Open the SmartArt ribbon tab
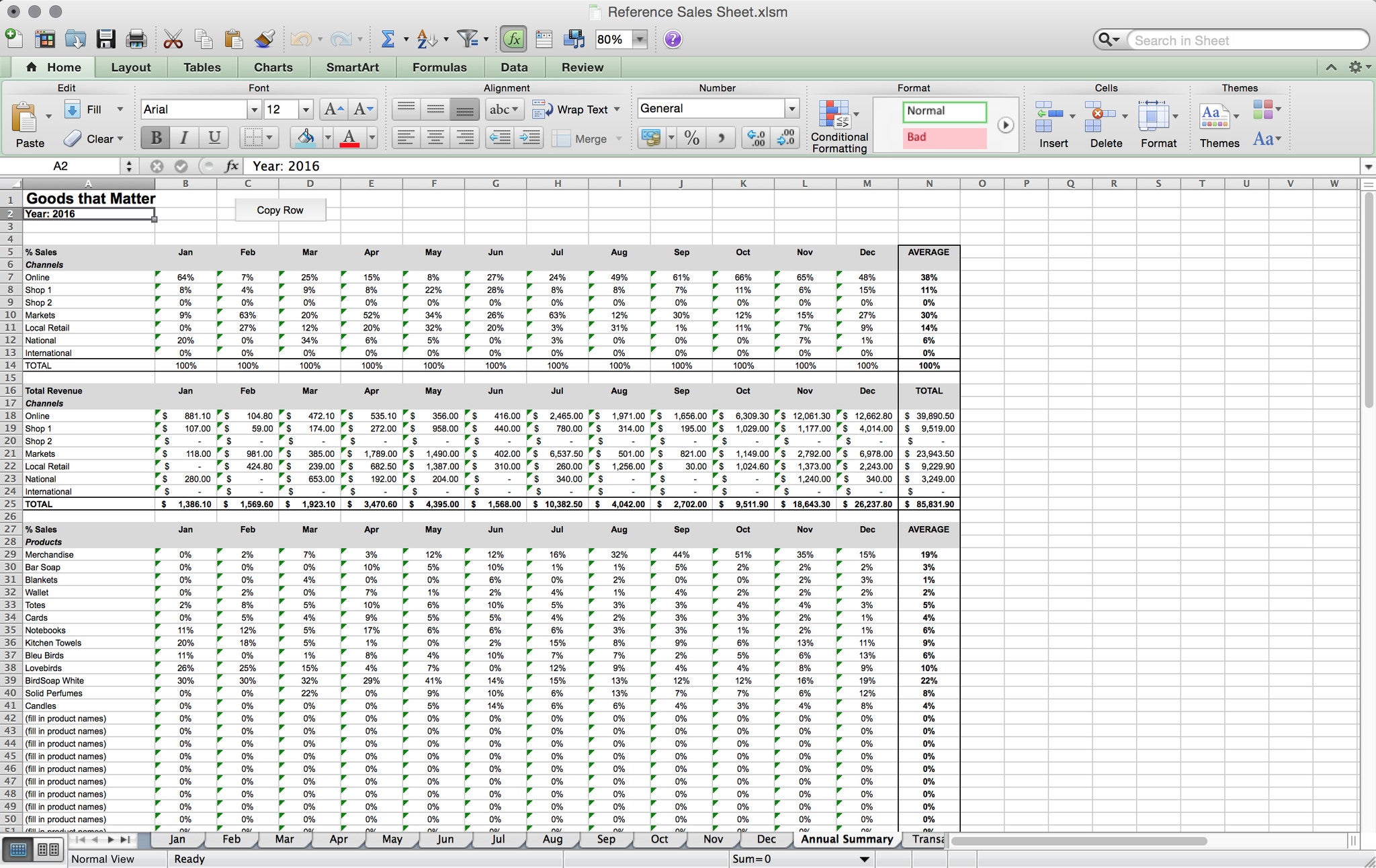The image size is (1376, 868). coord(352,67)
